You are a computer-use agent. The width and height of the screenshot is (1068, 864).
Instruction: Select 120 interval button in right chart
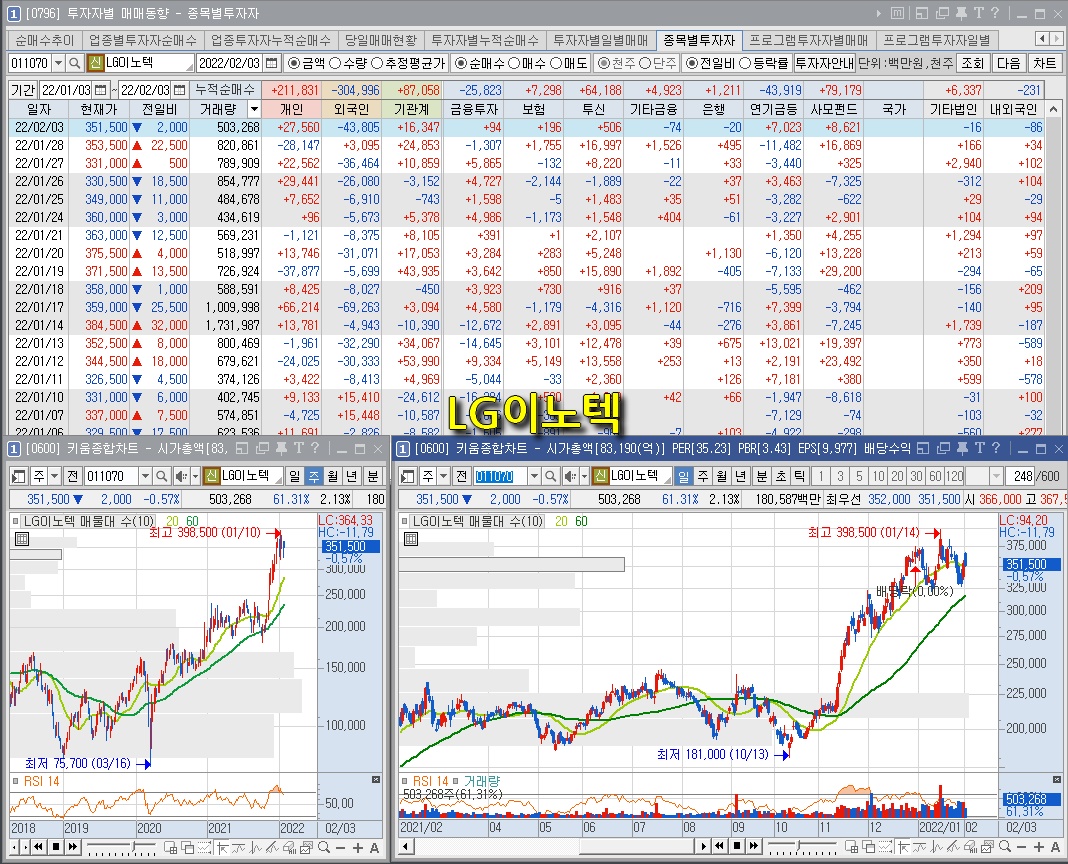pyautogui.click(x=955, y=476)
